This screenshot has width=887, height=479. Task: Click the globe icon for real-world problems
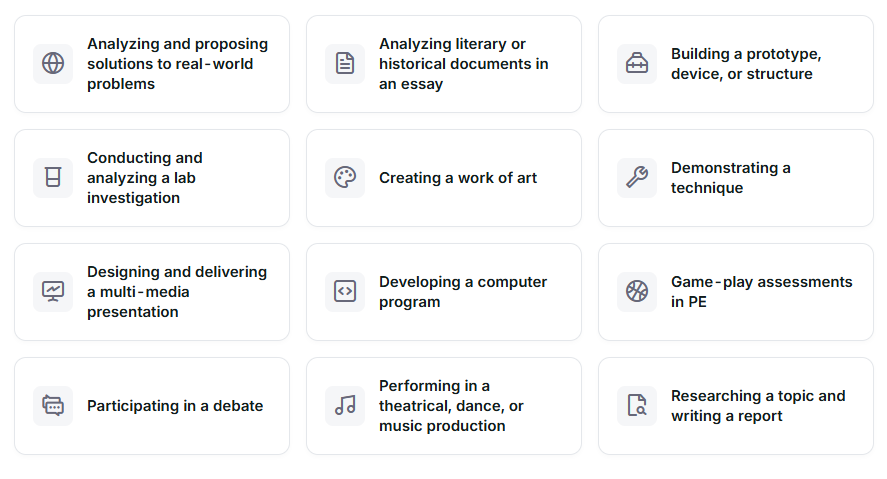53,63
